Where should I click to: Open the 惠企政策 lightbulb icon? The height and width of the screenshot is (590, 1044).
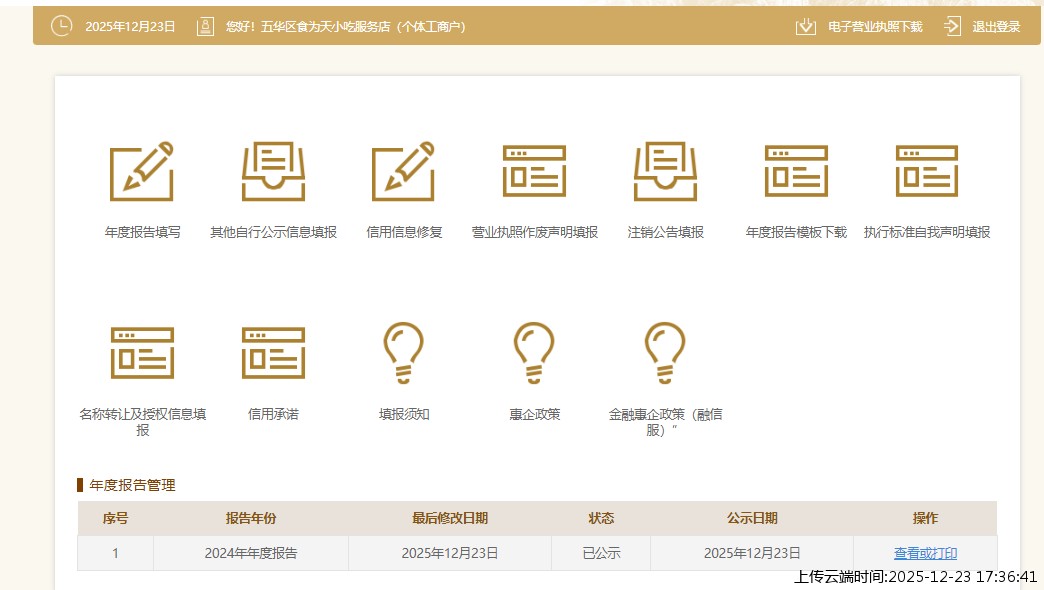(534, 352)
